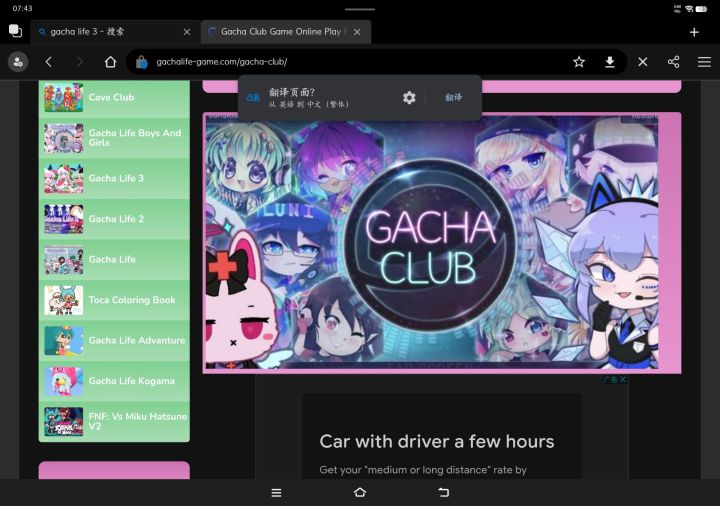Open translation settings gear icon
The image size is (720, 506).
pos(409,97)
